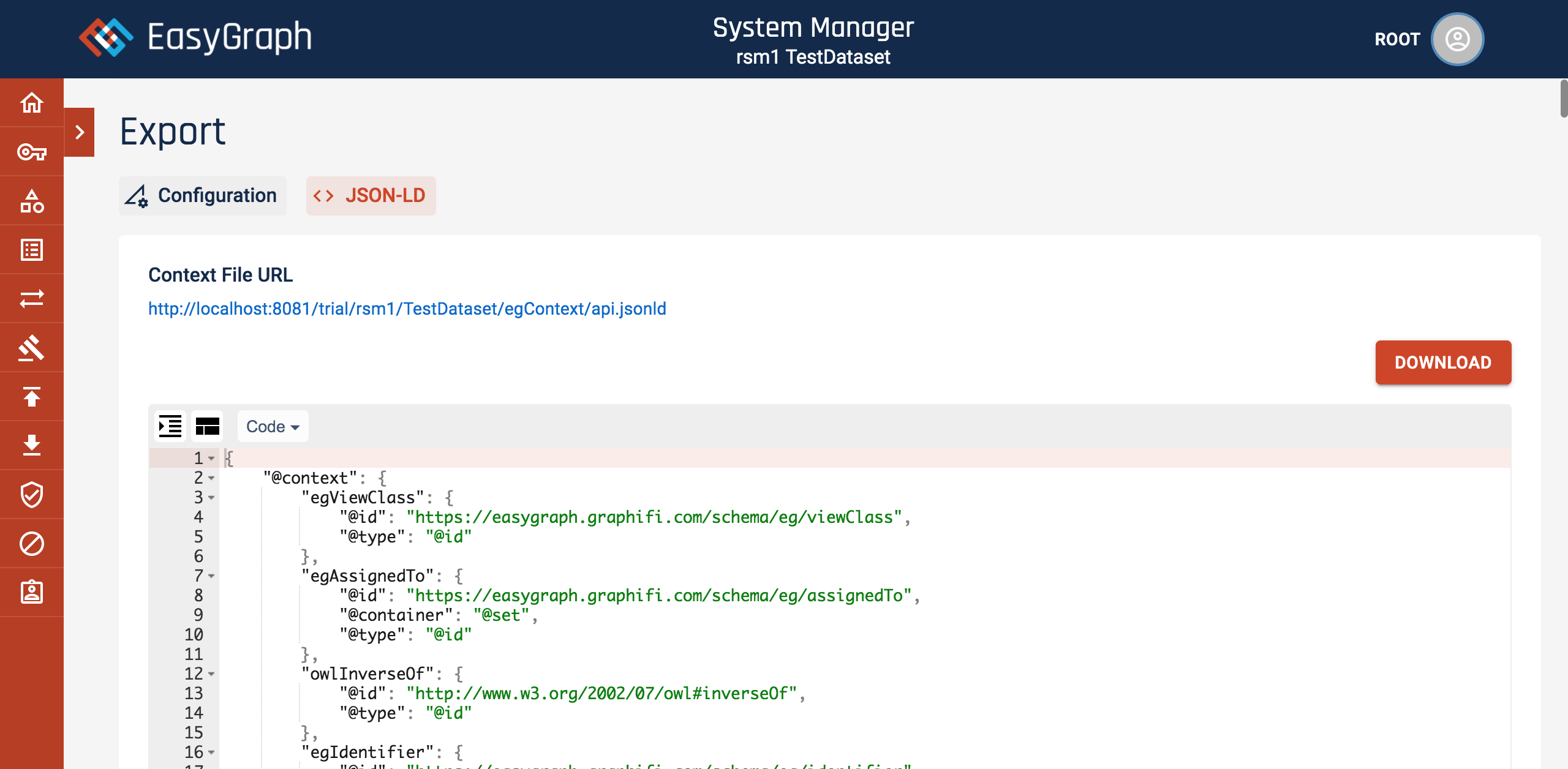
Task: Open the context file api.jsonld link
Action: click(407, 309)
